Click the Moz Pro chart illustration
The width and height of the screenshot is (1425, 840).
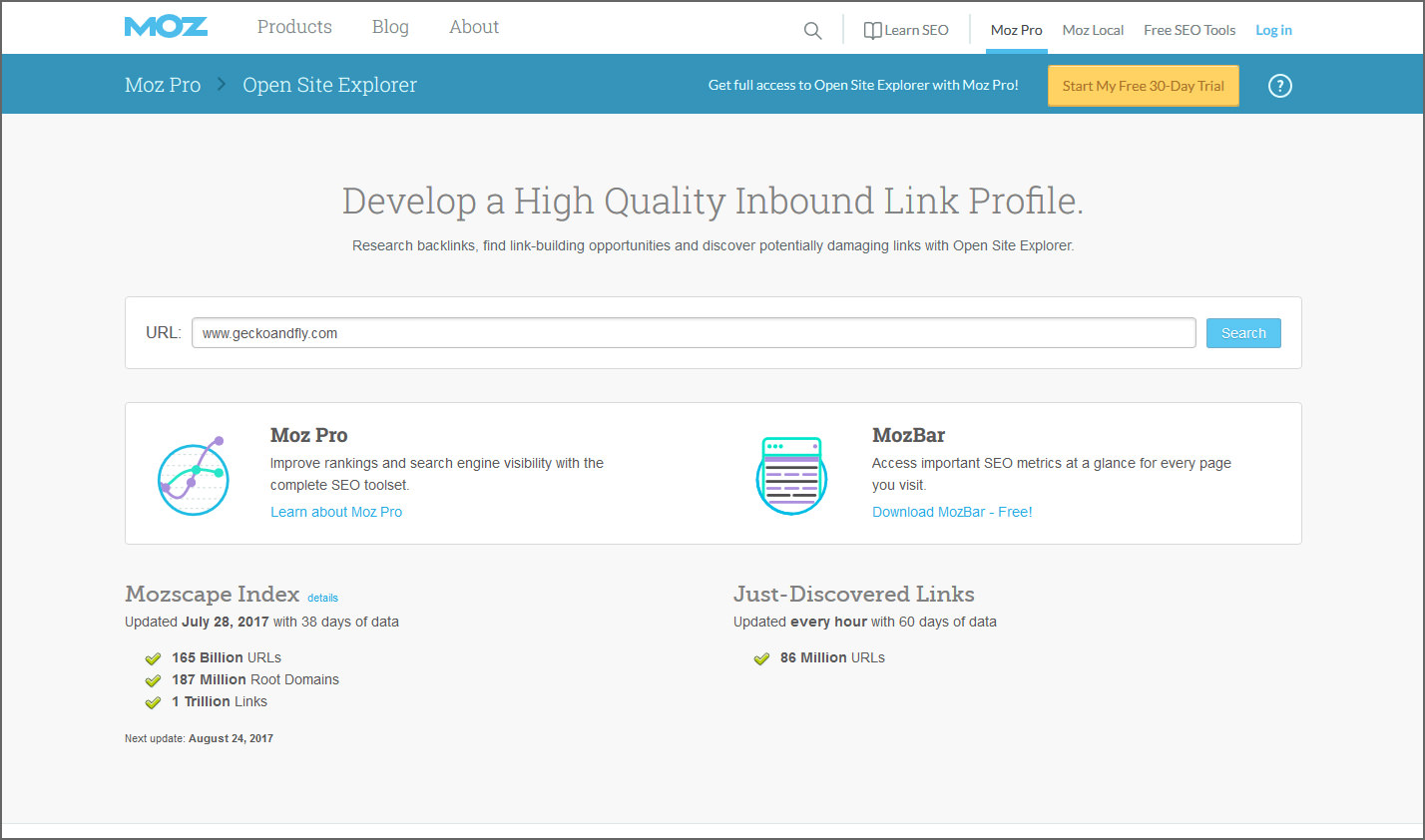tap(194, 476)
